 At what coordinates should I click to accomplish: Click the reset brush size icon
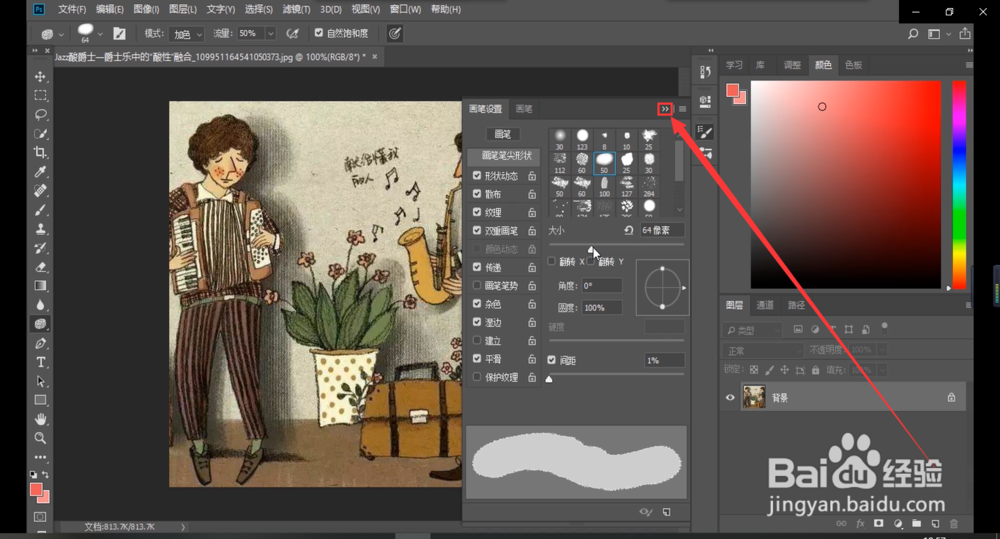[629, 230]
